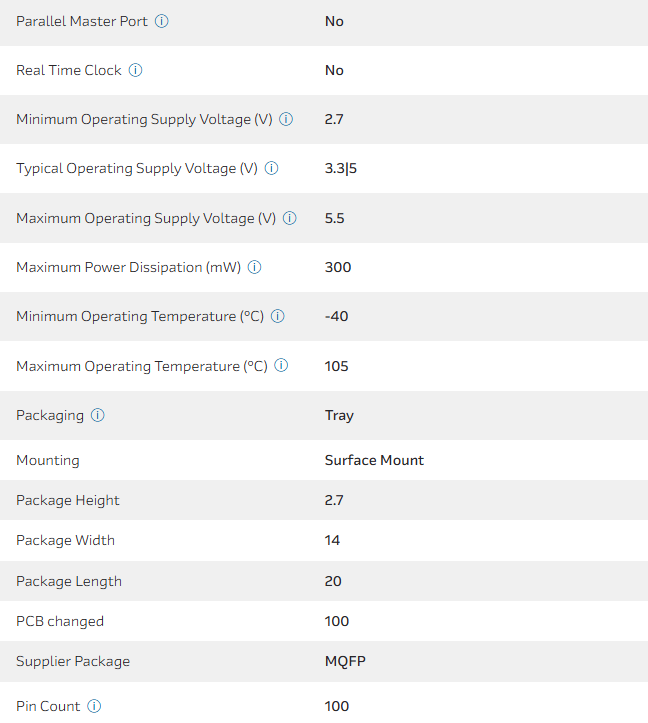
Task: Click the PCB changed label
Action: [60, 621]
